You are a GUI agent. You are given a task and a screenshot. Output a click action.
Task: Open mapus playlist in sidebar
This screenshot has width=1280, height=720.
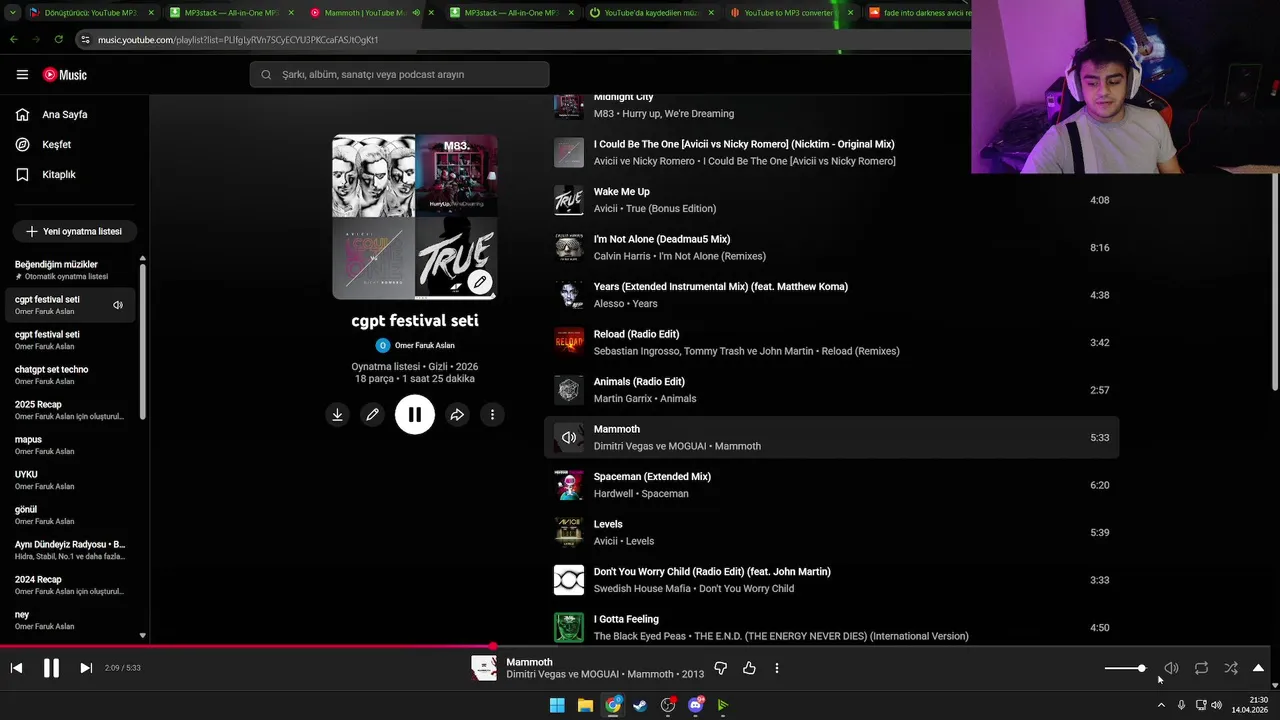[x=72, y=445]
